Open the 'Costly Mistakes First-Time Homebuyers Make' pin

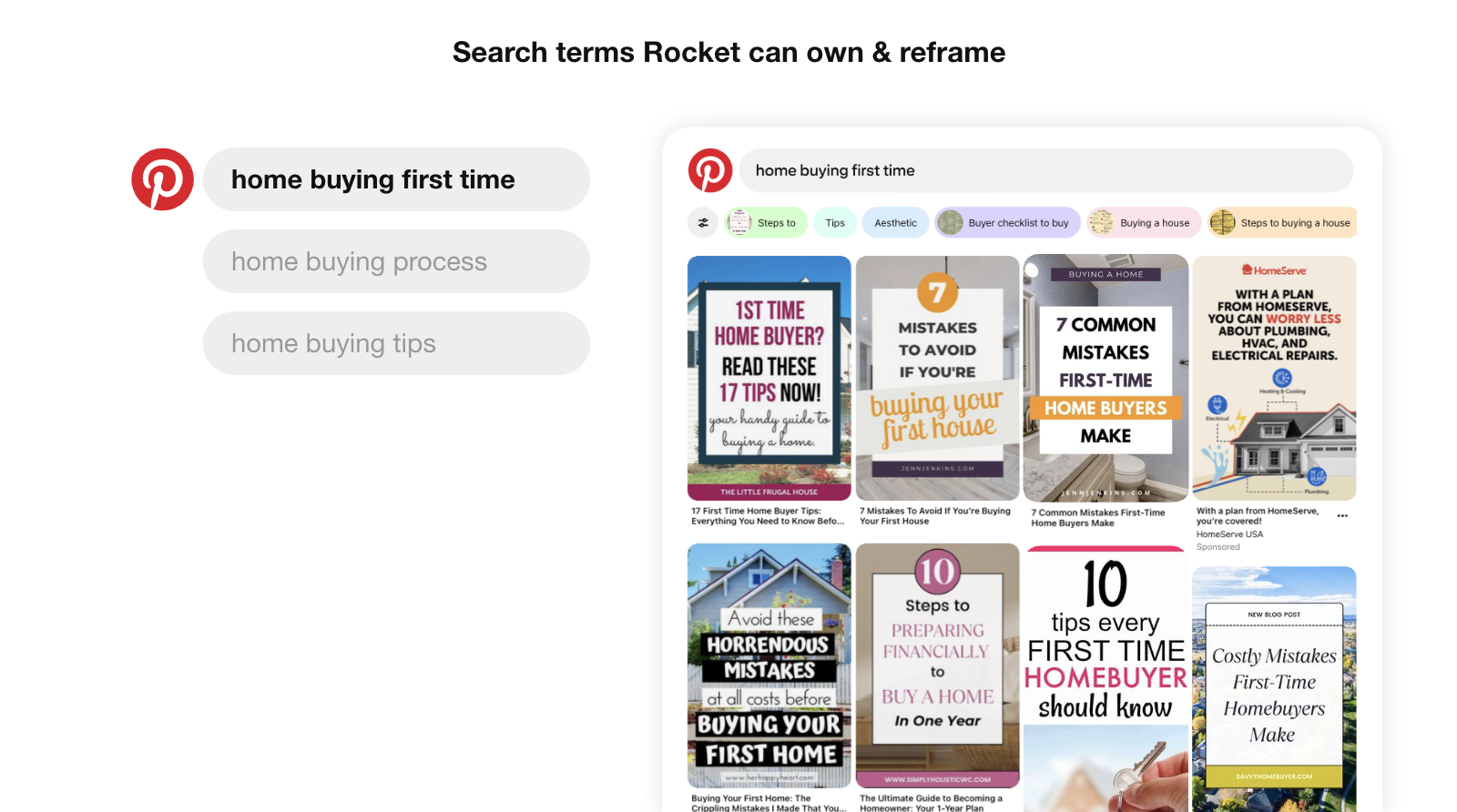point(1274,689)
